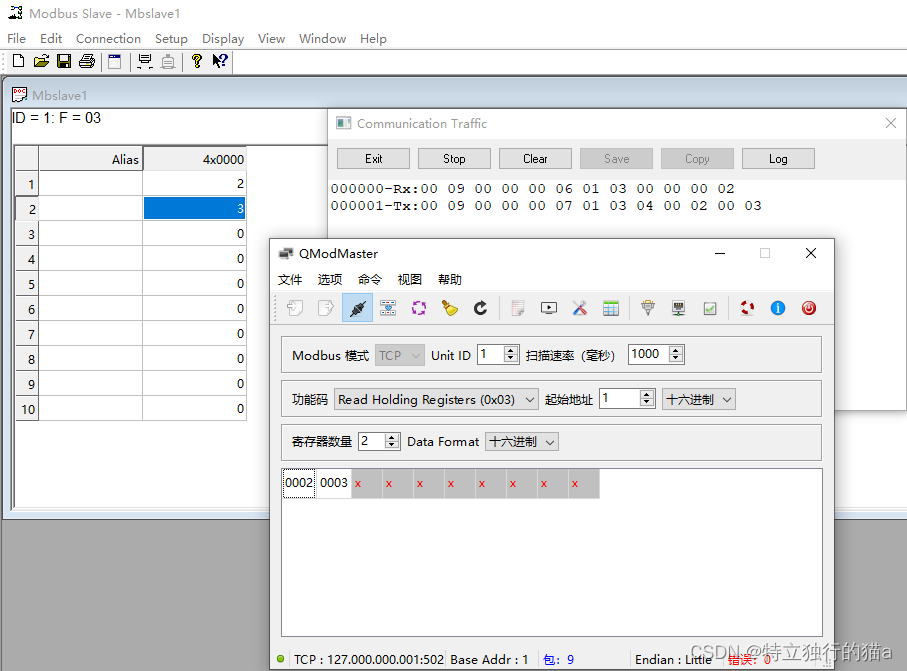Click the 000001-Tx traffic line
Viewport: 907px width, 671px height.
click(546, 206)
